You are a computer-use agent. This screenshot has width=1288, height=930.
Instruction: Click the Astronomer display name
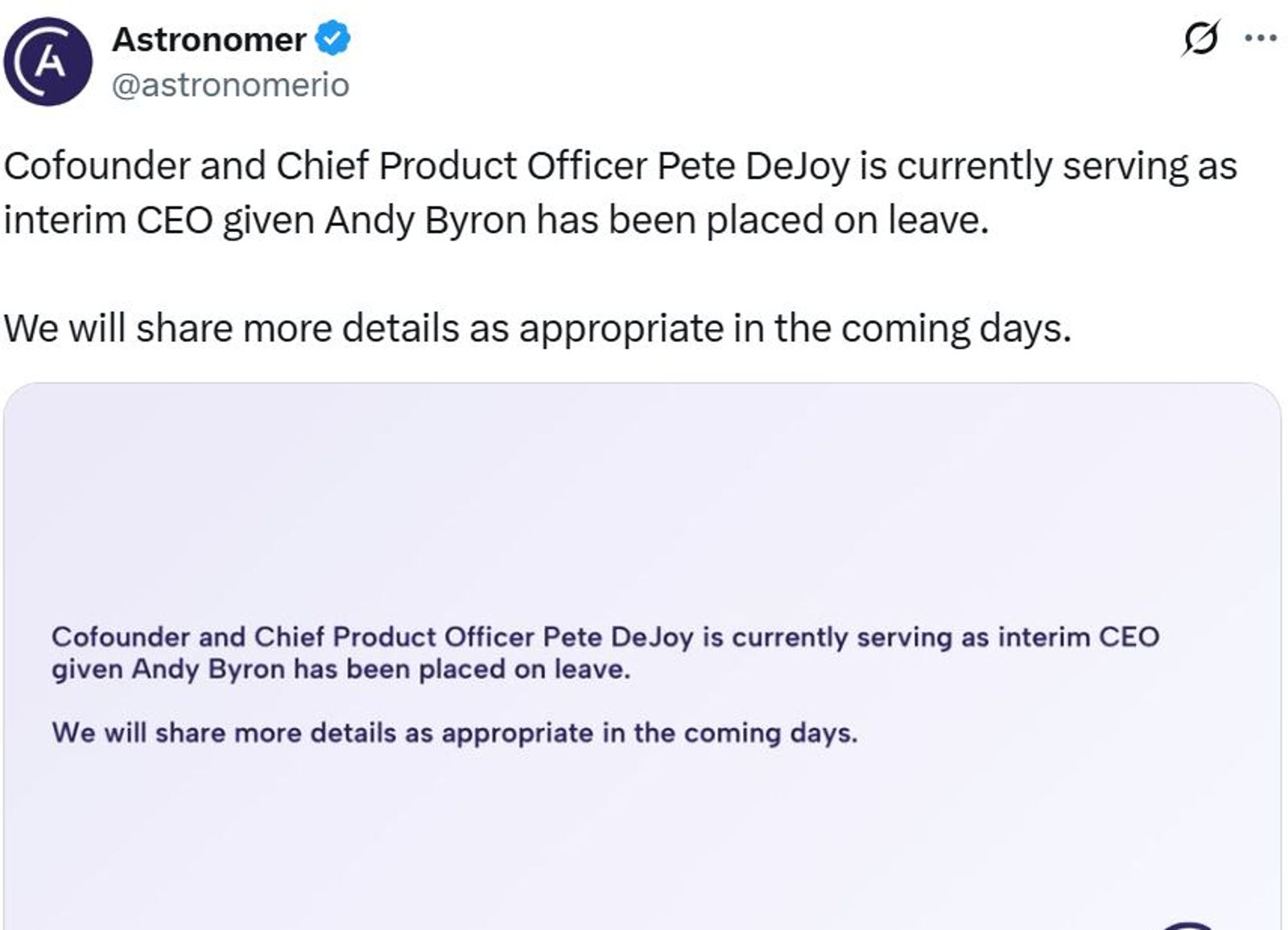[208, 39]
